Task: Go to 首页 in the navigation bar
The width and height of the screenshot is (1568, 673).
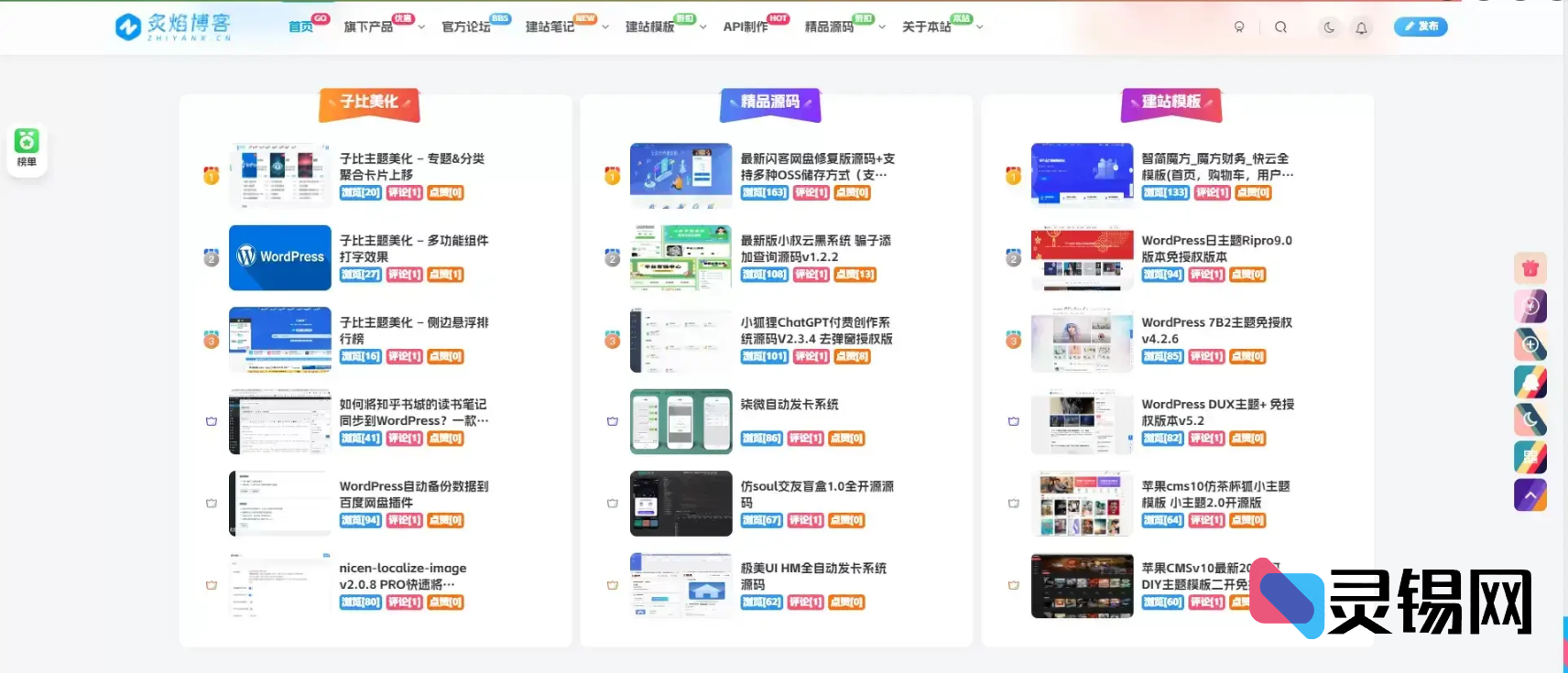Action: pos(300,27)
